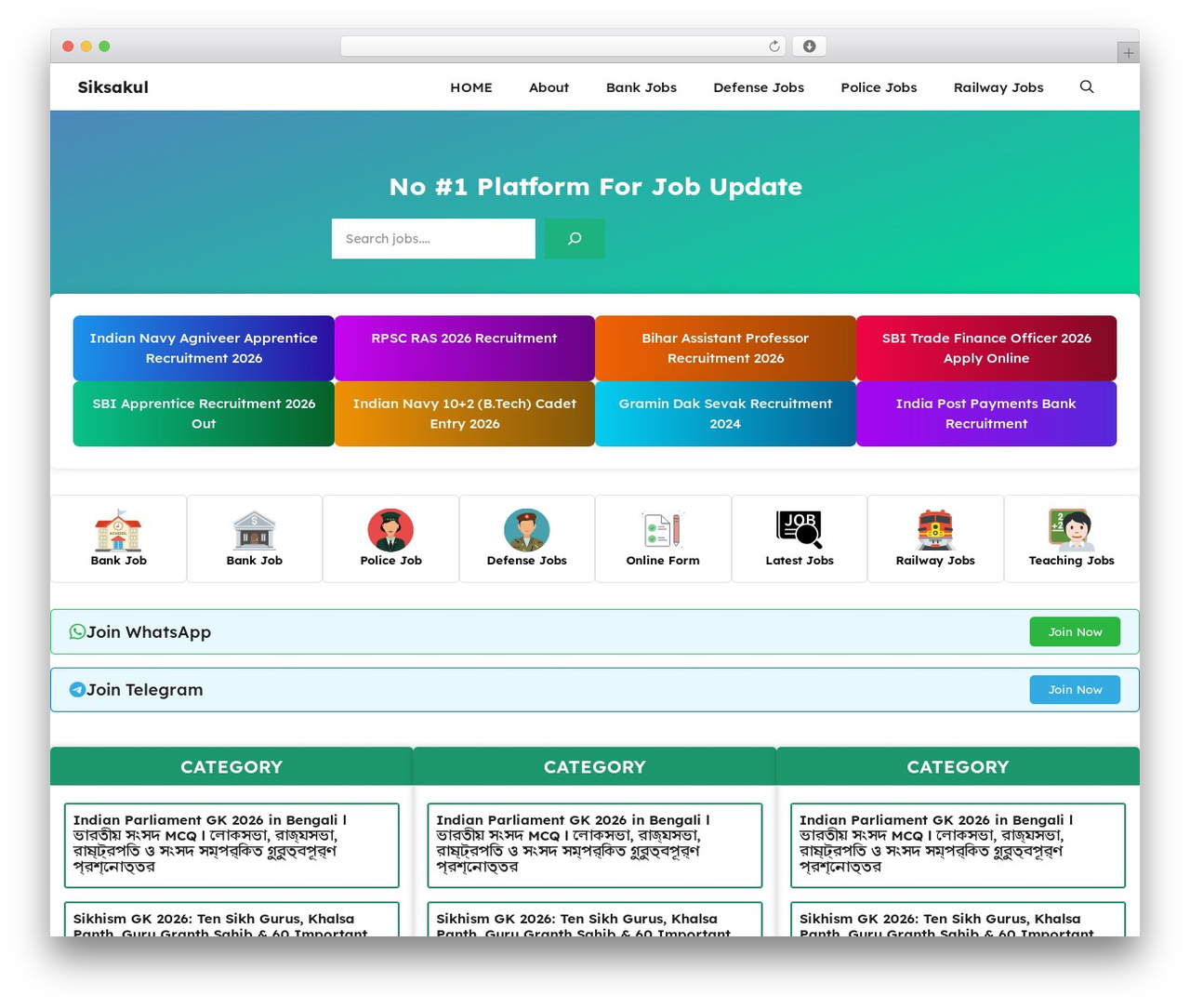Click the Teaching Jobs label text
This screenshot has height=1008, width=1190.
pos(1071,561)
